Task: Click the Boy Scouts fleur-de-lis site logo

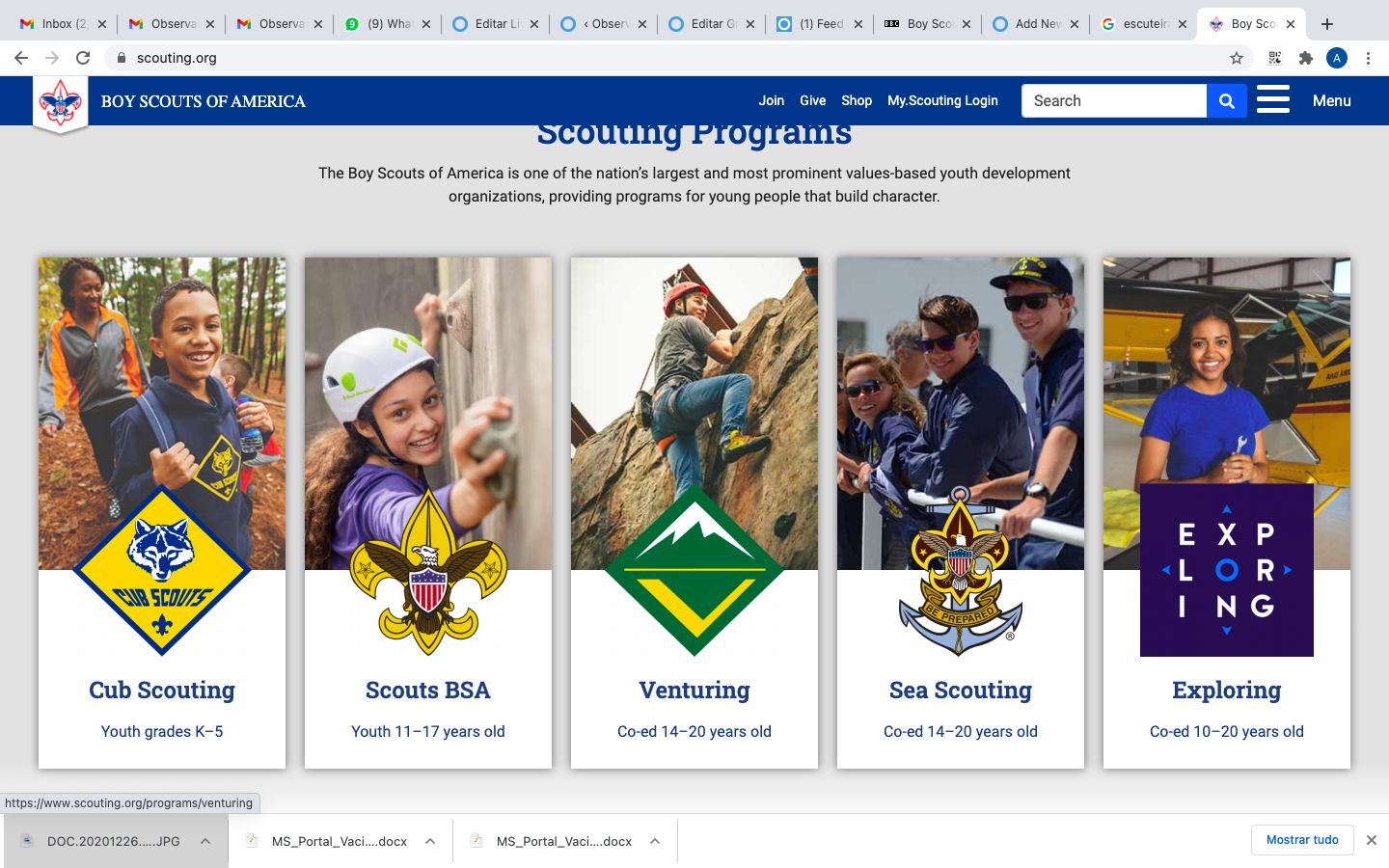Action: pos(61,103)
